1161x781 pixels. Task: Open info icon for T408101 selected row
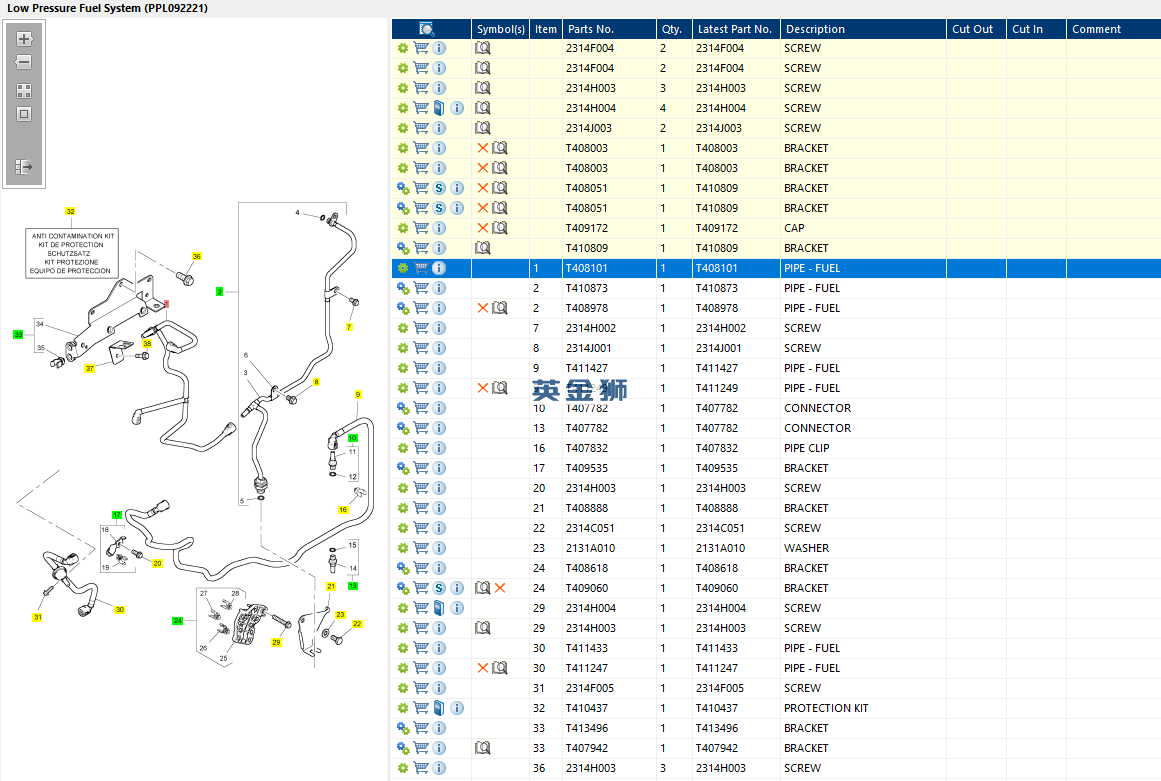pyautogui.click(x=439, y=268)
